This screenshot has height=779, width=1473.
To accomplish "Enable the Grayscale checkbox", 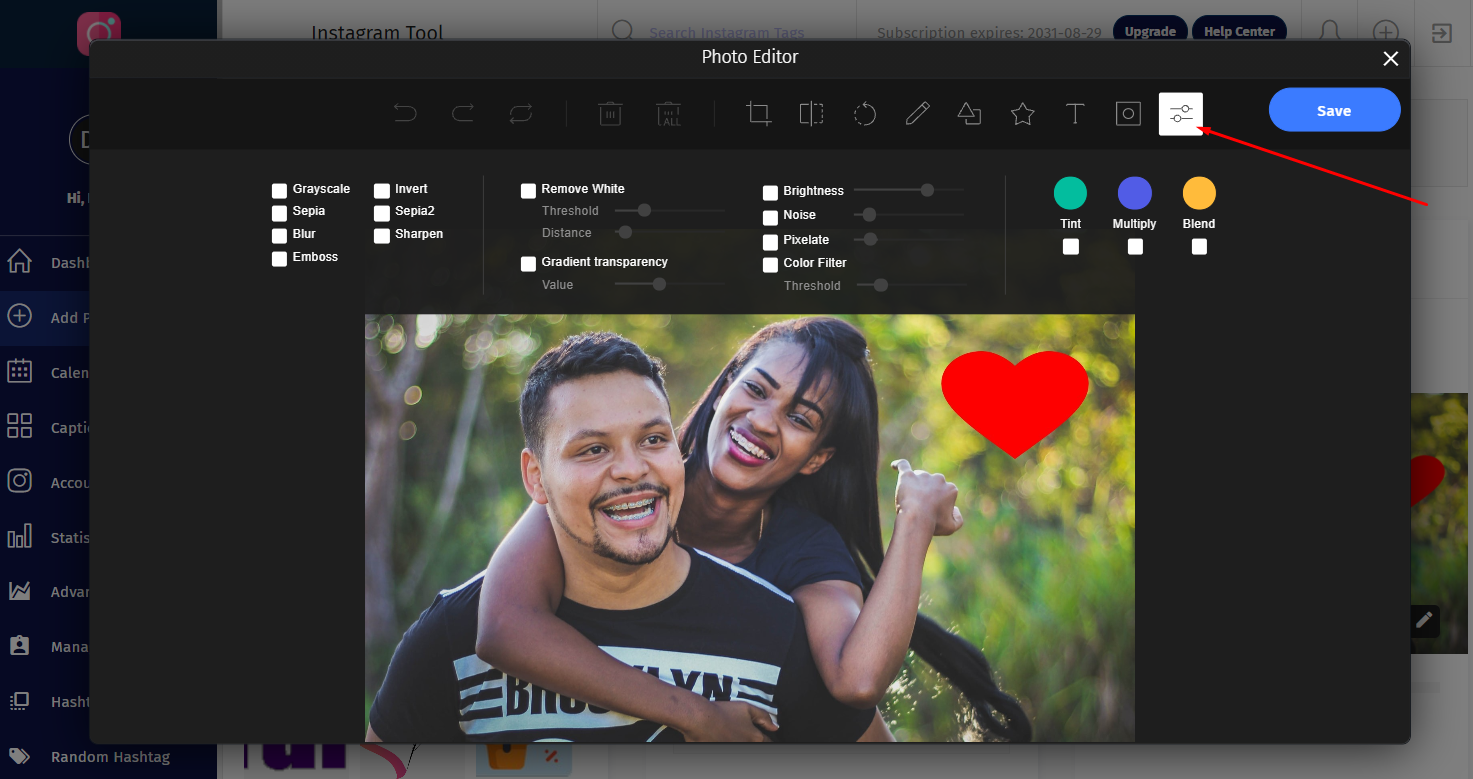I will tap(280, 191).
